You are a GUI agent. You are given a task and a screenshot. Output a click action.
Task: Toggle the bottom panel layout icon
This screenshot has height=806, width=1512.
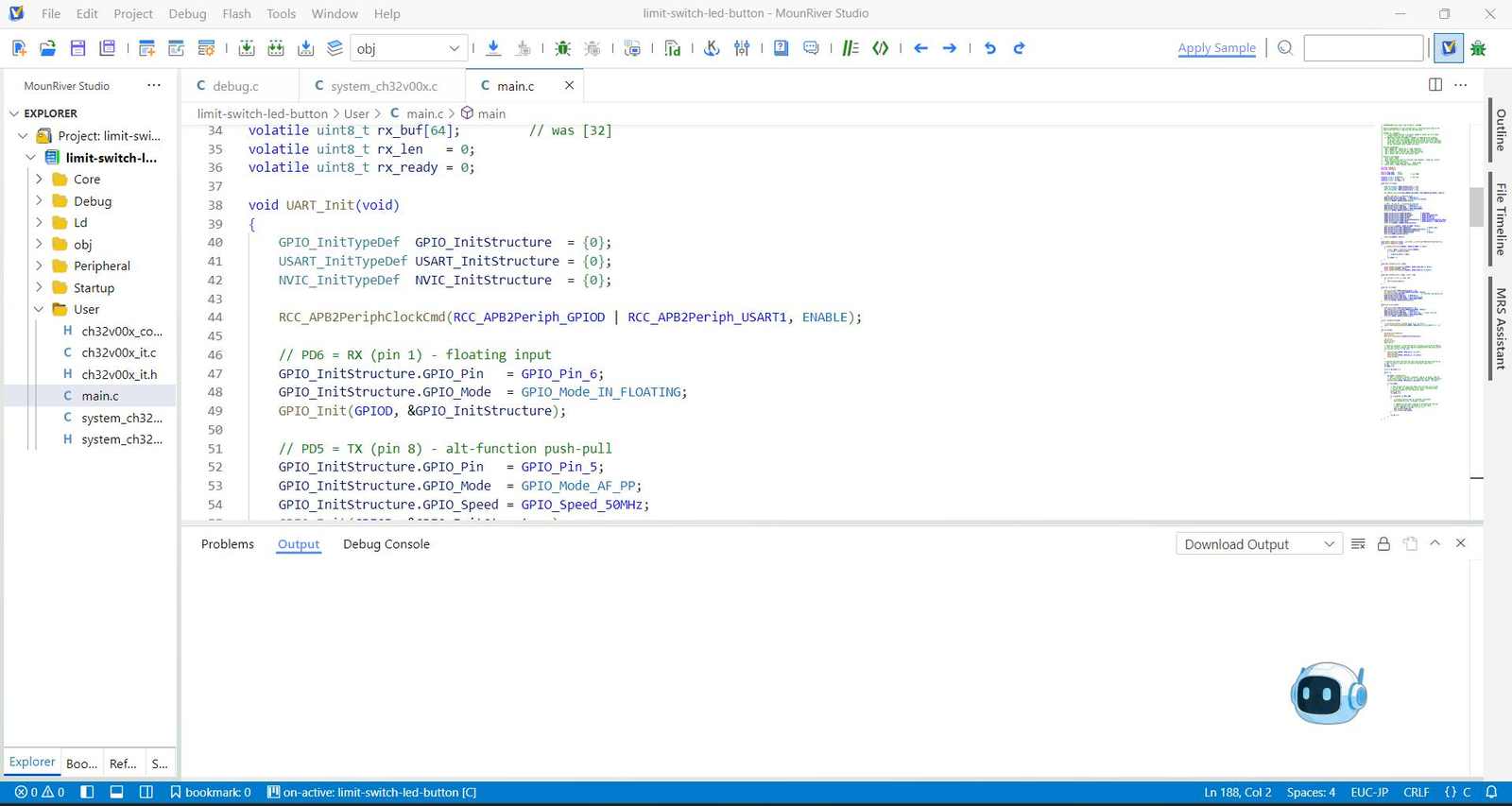tap(116, 792)
